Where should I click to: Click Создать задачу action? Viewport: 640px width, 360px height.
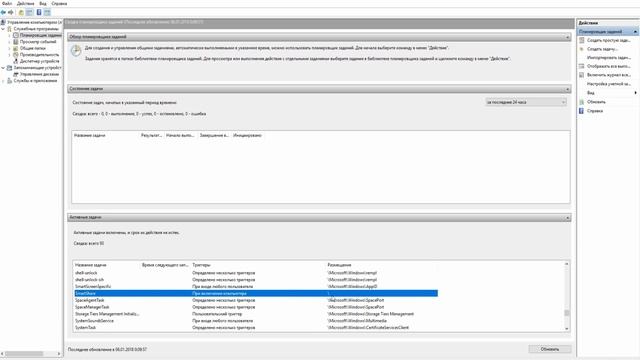point(602,49)
